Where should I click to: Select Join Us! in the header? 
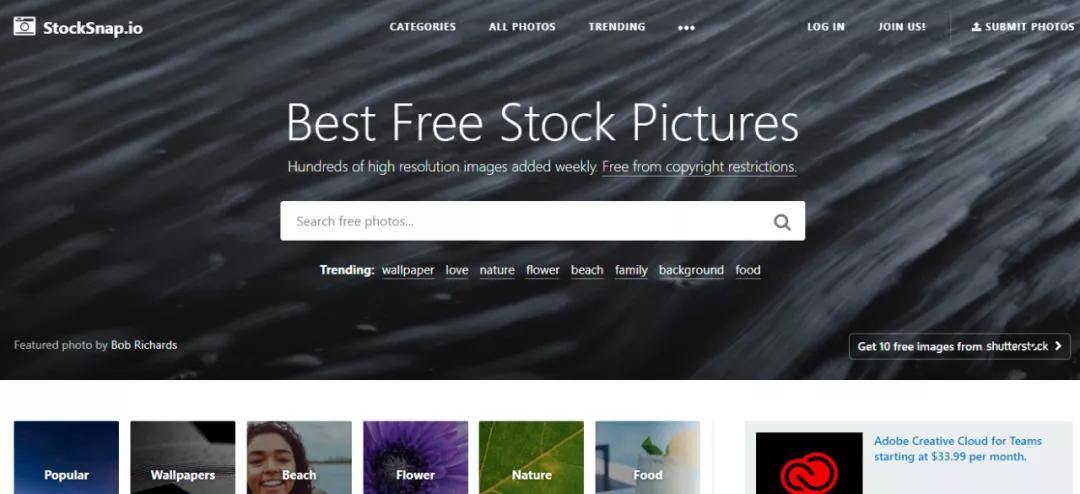(902, 27)
